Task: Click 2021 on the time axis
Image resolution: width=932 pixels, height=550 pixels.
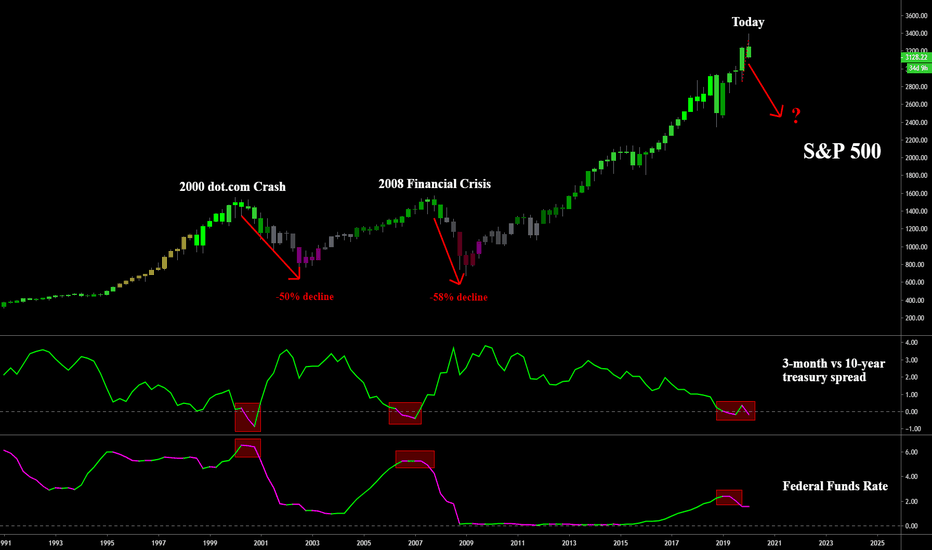Action: coord(774,543)
